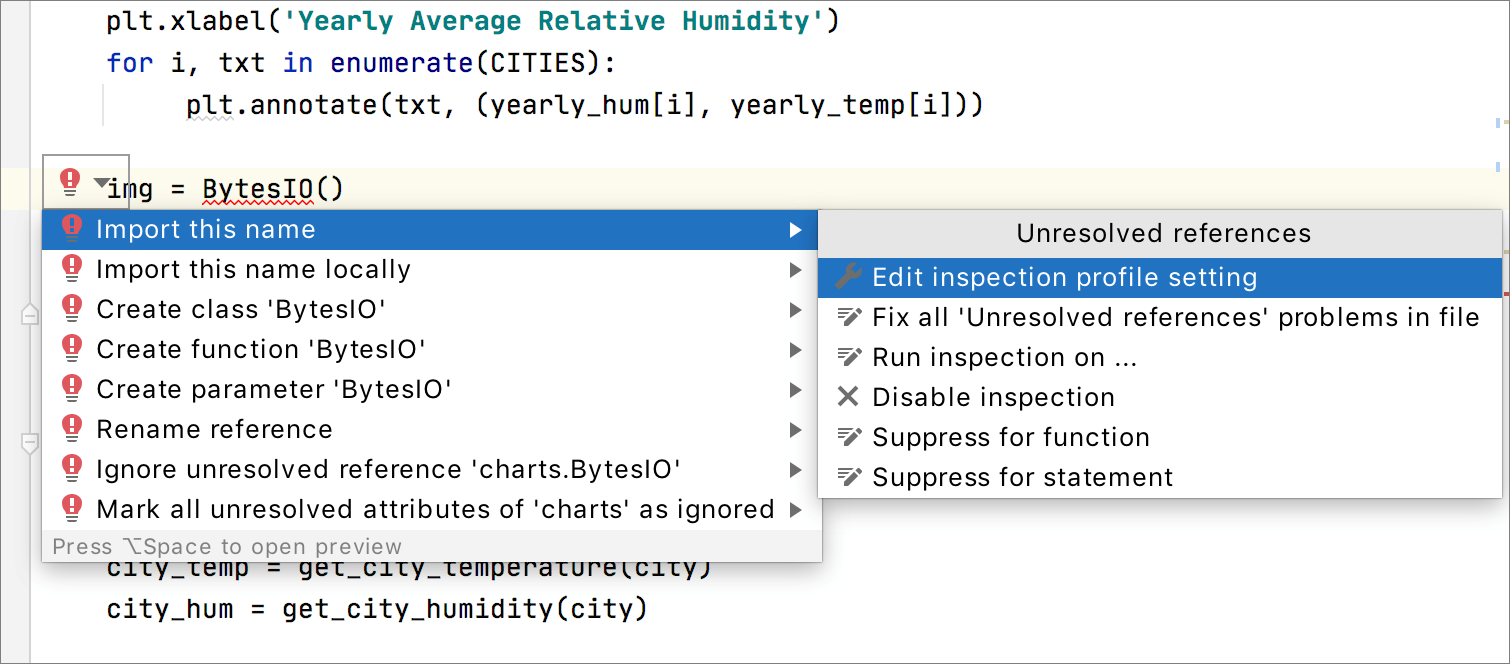Click the red error bulb icon
Image resolution: width=1510 pixels, height=664 pixels.
pyautogui.click(x=70, y=181)
